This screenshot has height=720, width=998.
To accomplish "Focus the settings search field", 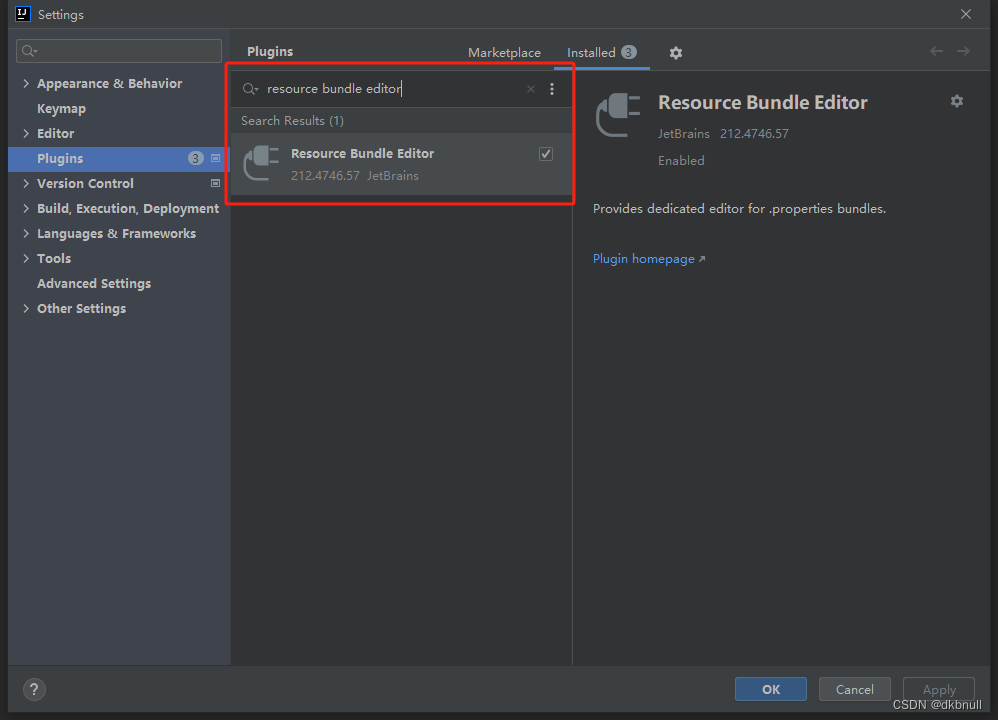I will pyautogui.click(x=119, y=51).
